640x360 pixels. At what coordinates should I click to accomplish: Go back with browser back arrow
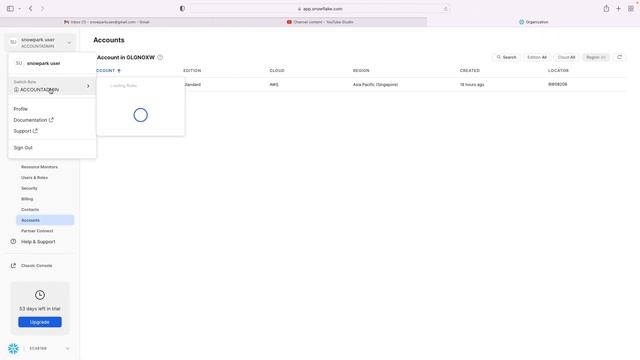click(x=31, y=9)
